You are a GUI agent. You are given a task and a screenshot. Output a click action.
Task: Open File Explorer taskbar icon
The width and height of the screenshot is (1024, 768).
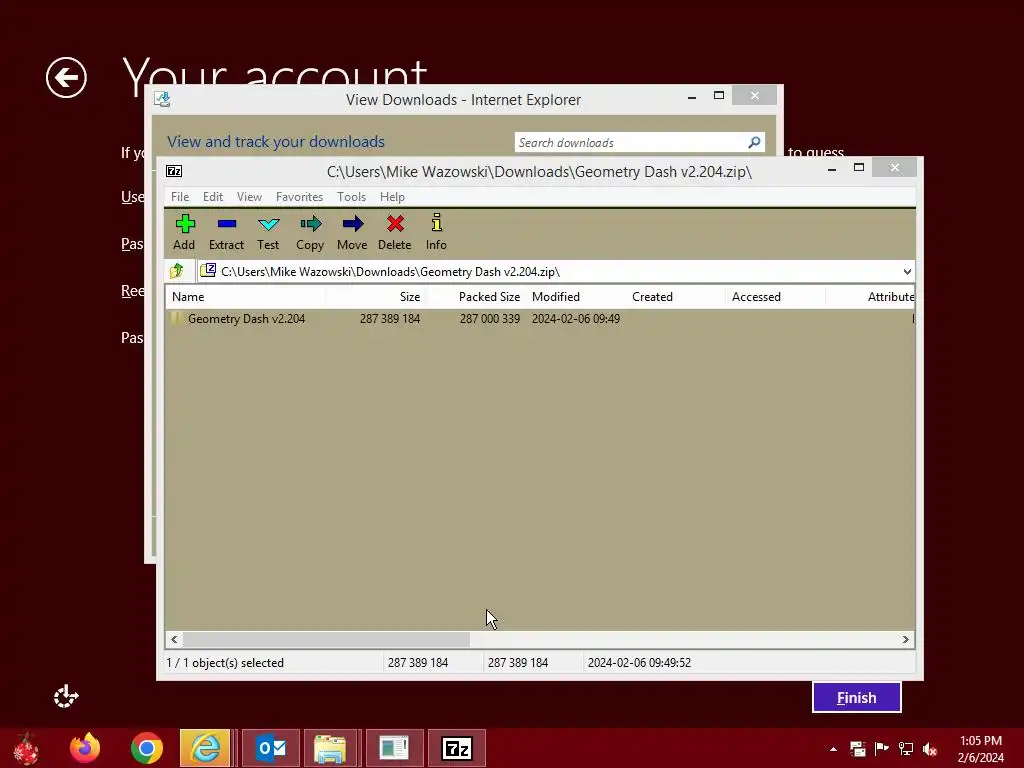point(330,748)
